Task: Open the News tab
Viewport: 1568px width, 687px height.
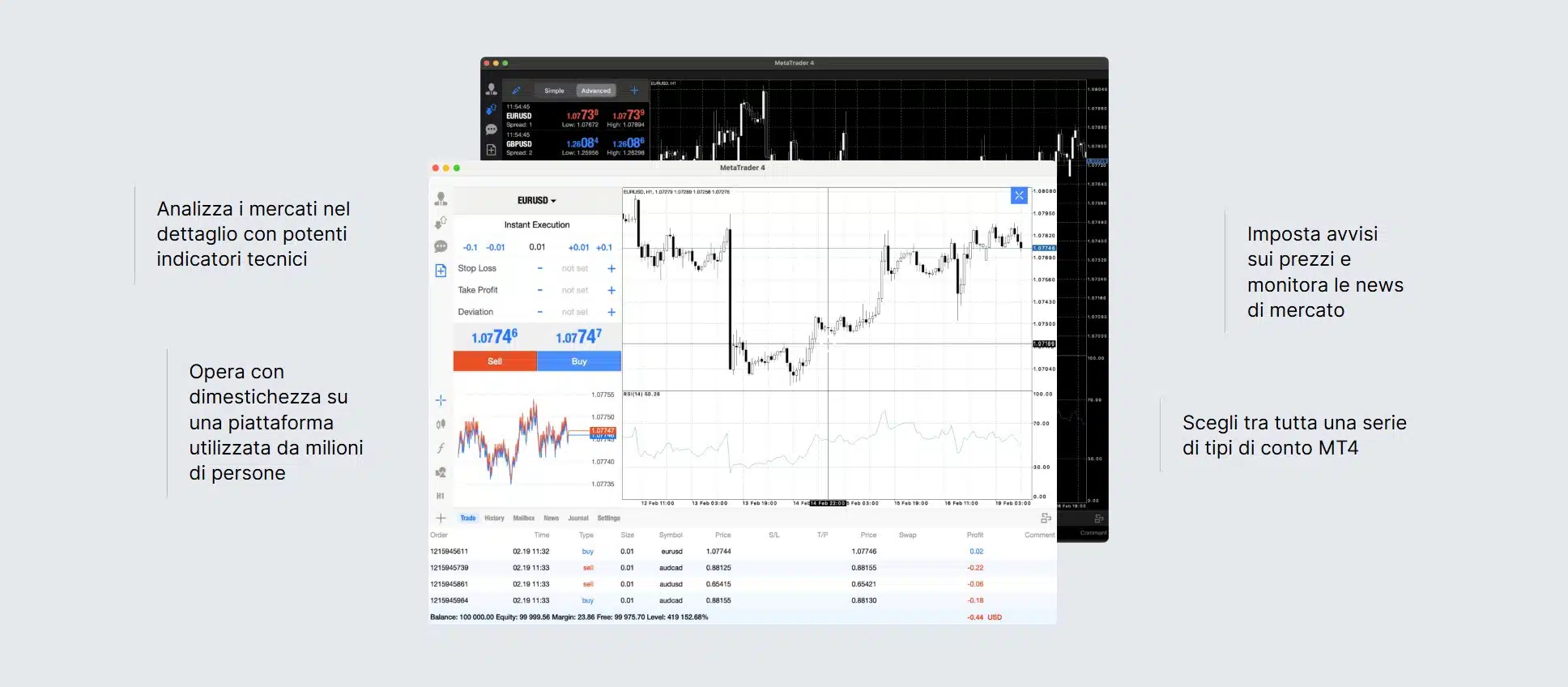Action: [x=552, y=518]
